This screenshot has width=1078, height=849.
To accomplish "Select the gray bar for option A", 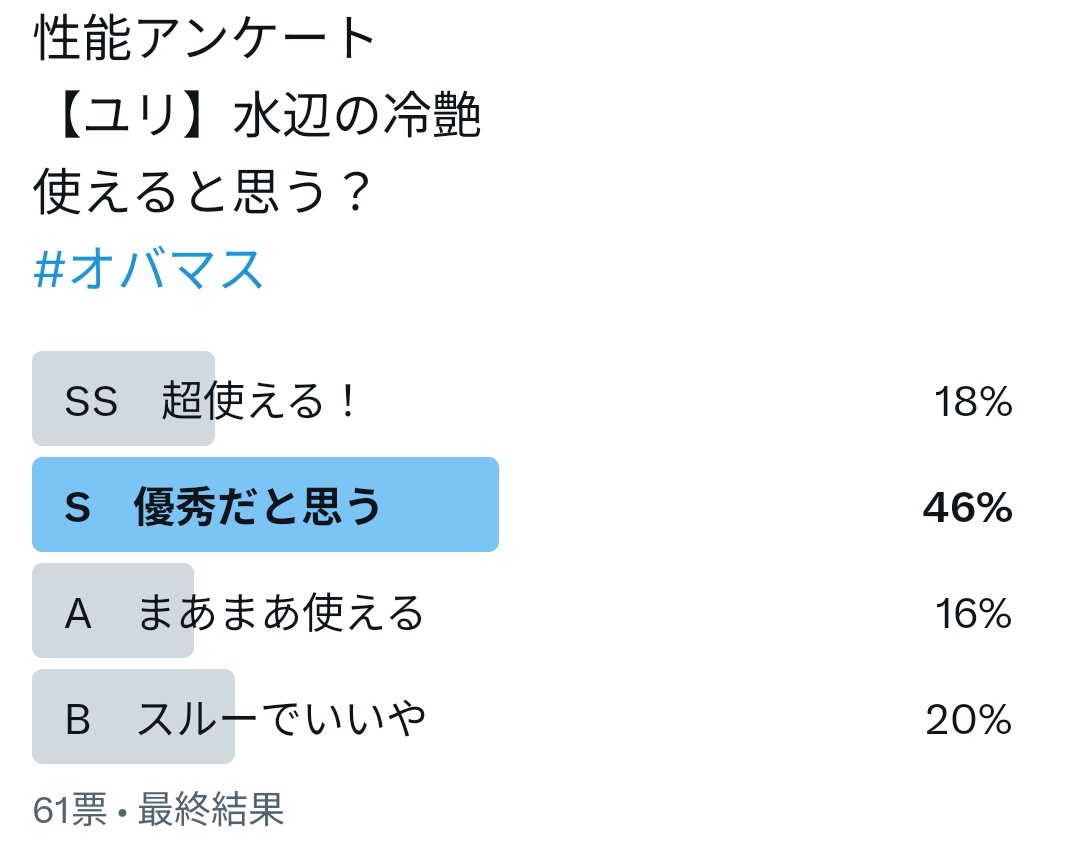I will [113, 610].
